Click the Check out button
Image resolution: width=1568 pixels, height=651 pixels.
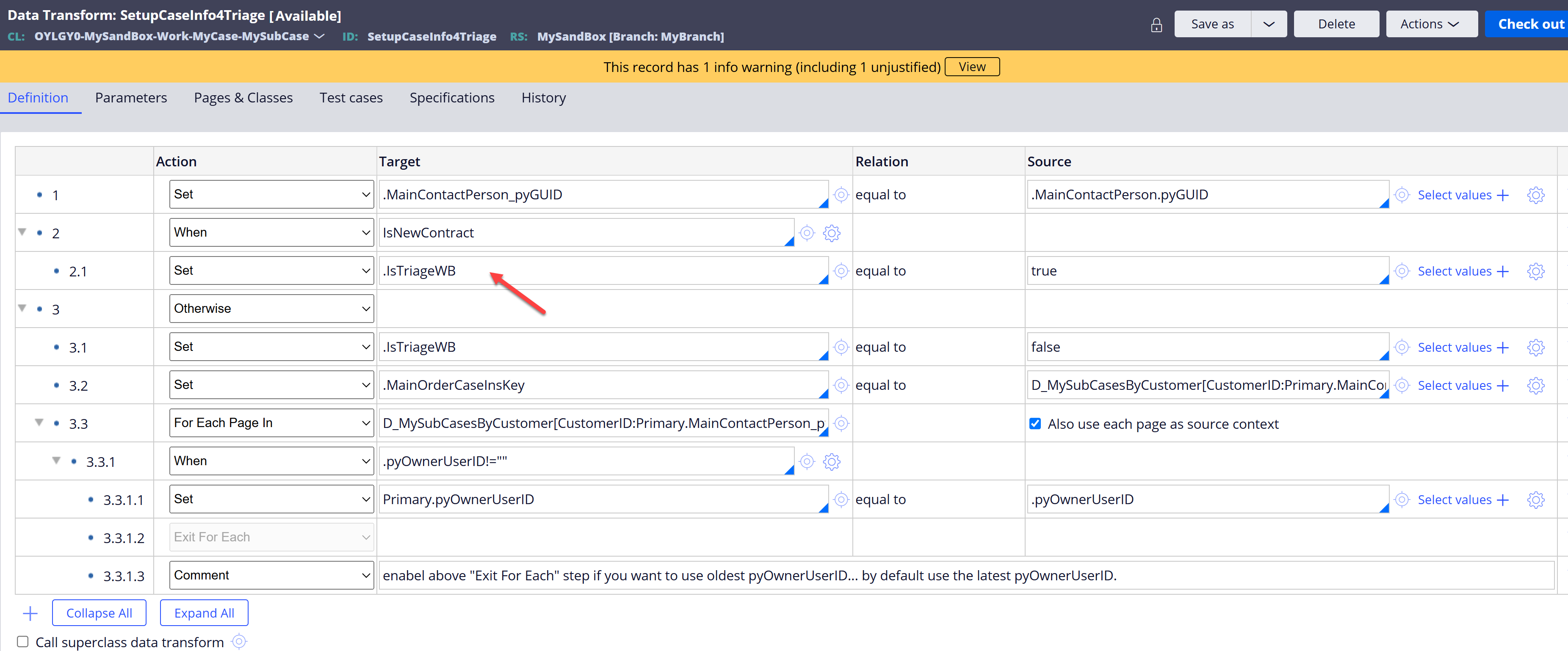click(x=1527, y=24)
